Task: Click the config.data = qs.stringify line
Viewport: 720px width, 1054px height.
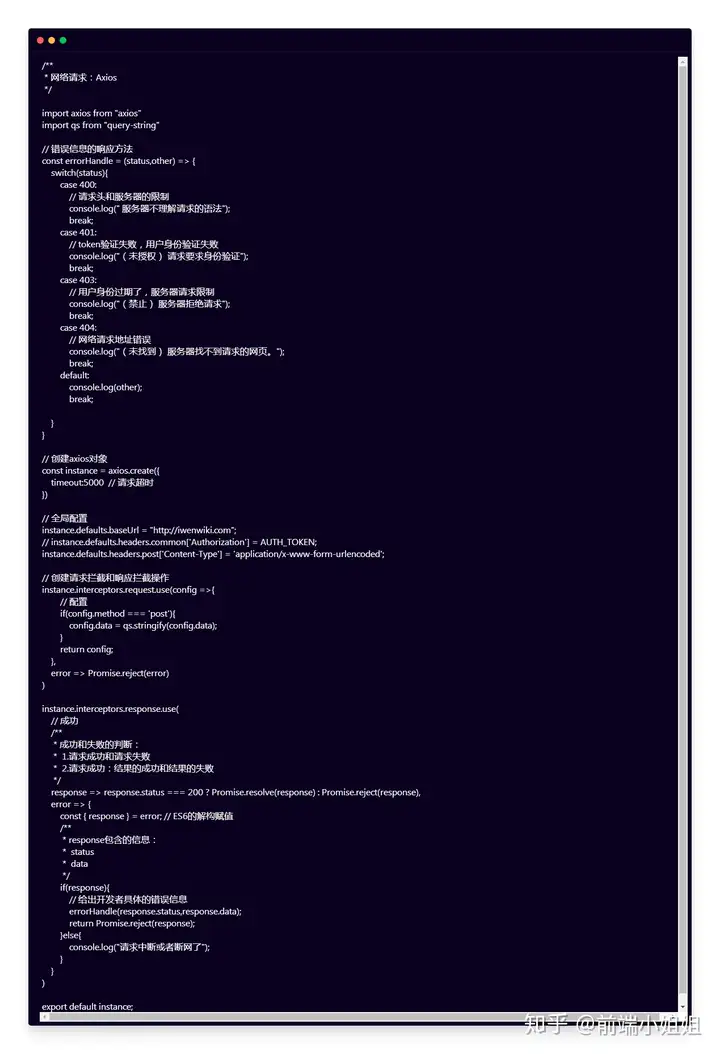Action: (x=143, y=626)
